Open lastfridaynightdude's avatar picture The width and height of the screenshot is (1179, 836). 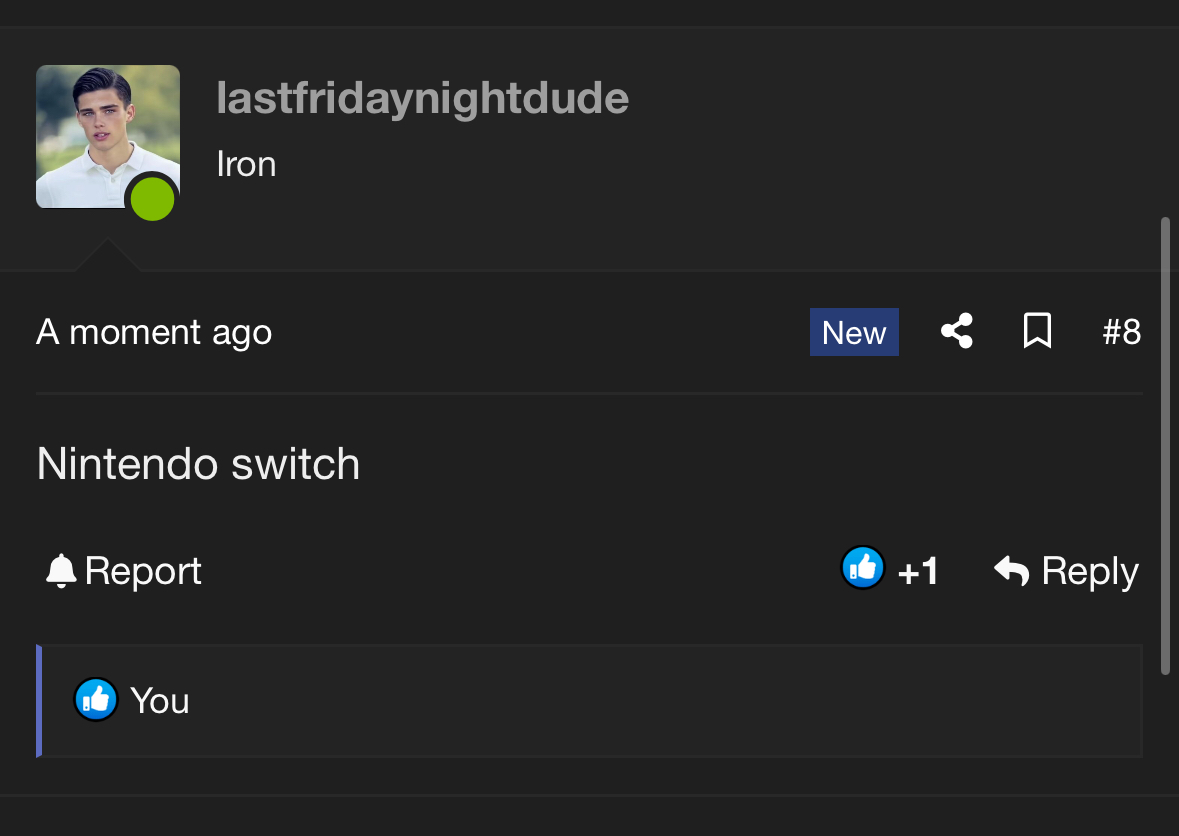107,136
